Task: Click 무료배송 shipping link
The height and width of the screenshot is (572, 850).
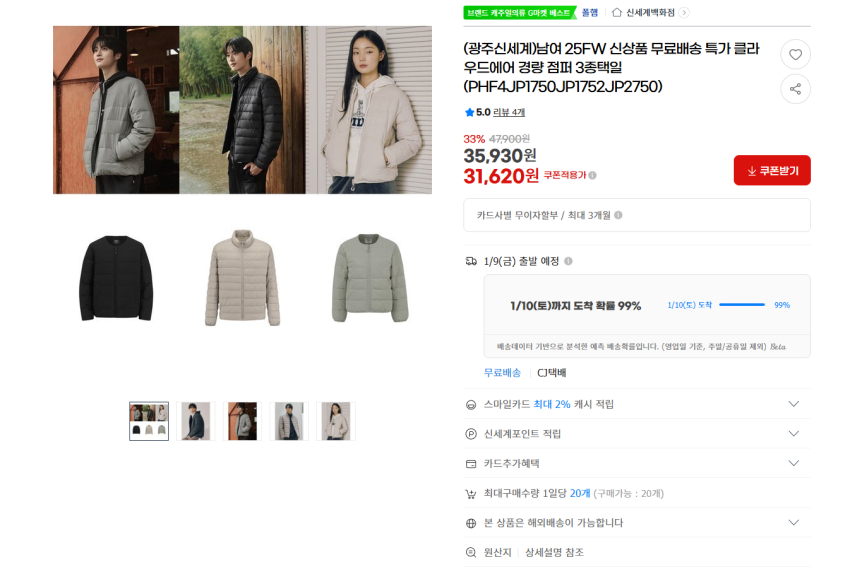Action: coord(502,372)
